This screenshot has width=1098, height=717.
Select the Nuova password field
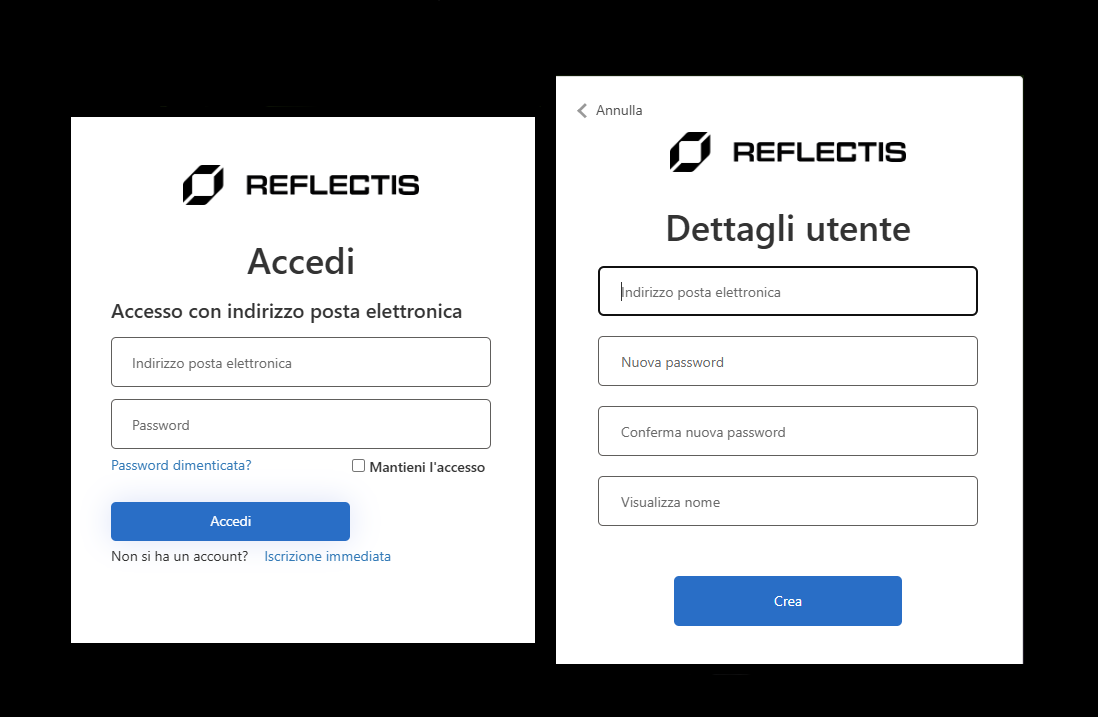click(788, 362)
